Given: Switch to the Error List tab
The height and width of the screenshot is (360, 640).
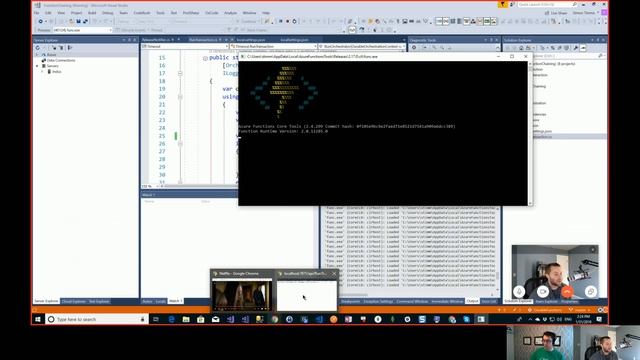Looking at the screenshot, I should pyautogui.click(x=489, y=301).
